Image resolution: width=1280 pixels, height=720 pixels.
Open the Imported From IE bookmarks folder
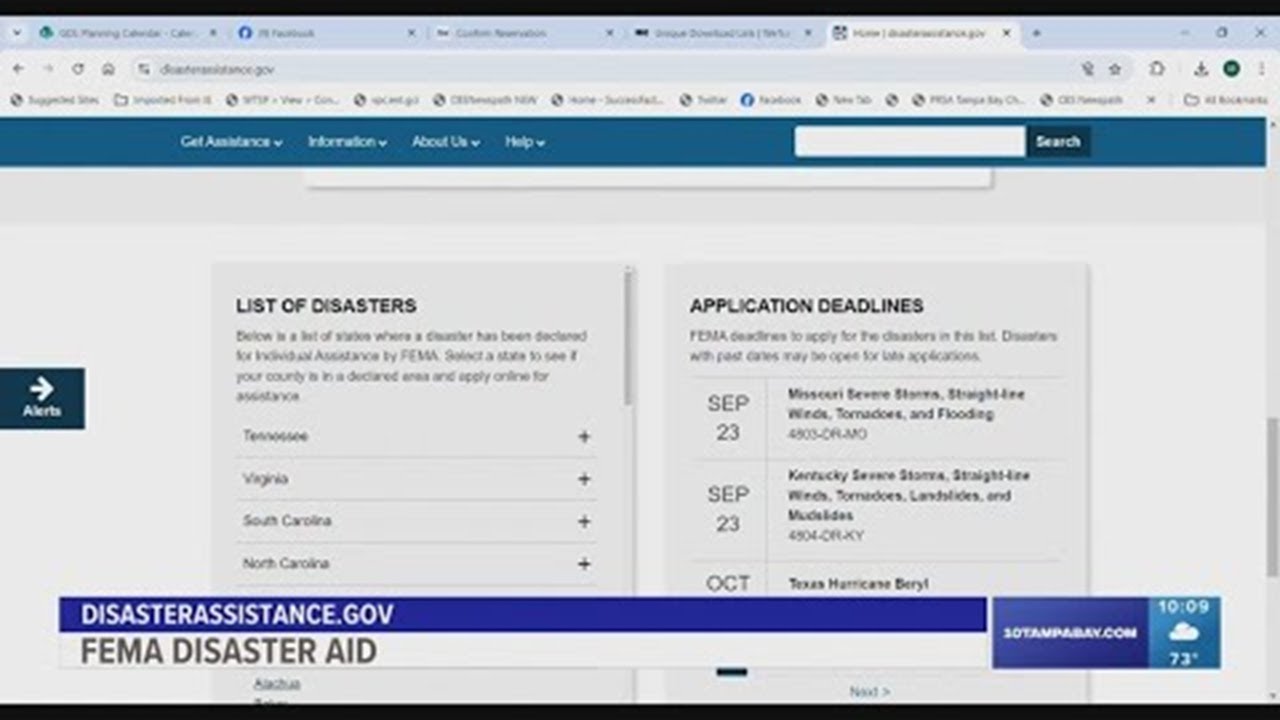point(162,100)
